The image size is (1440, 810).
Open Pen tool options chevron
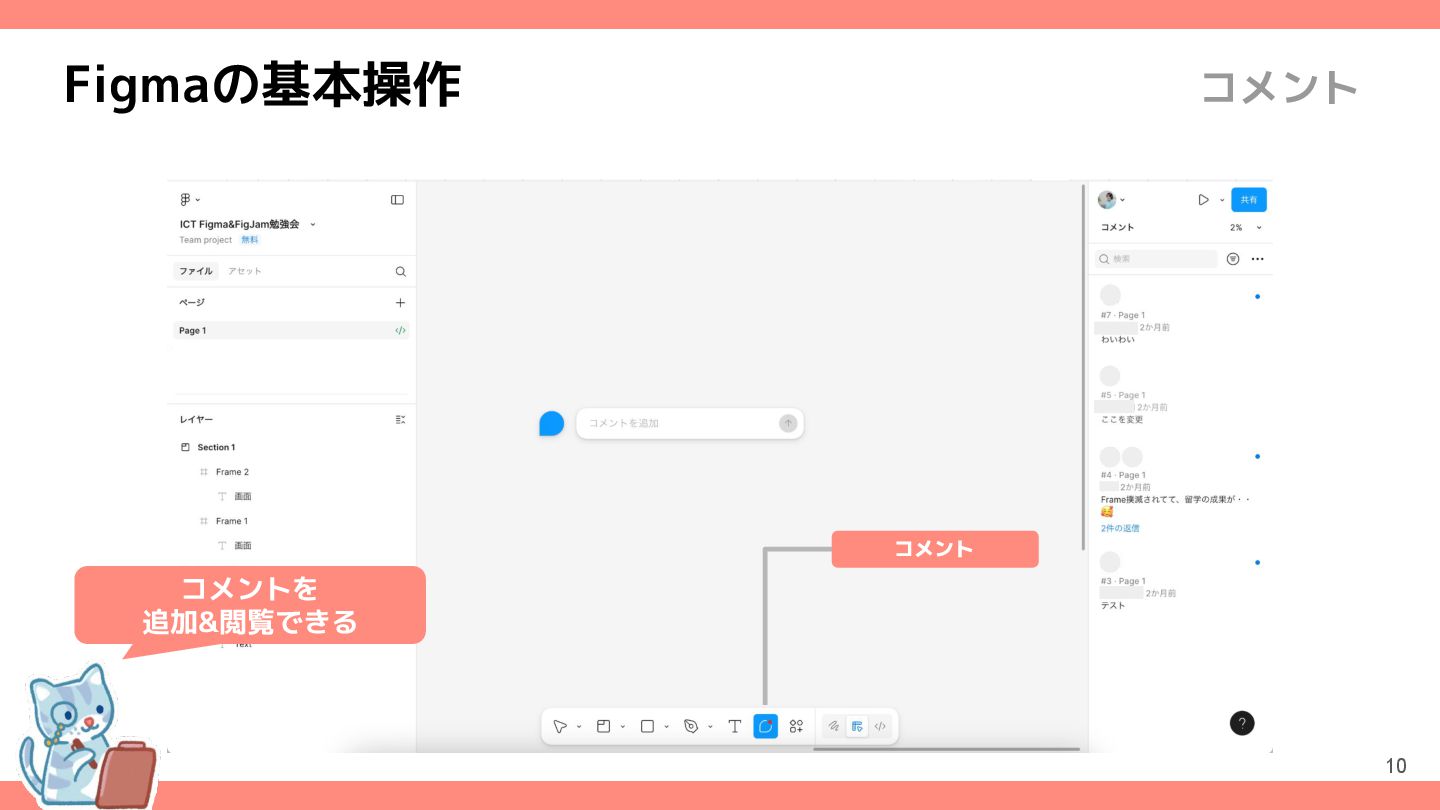coord(711,727)
